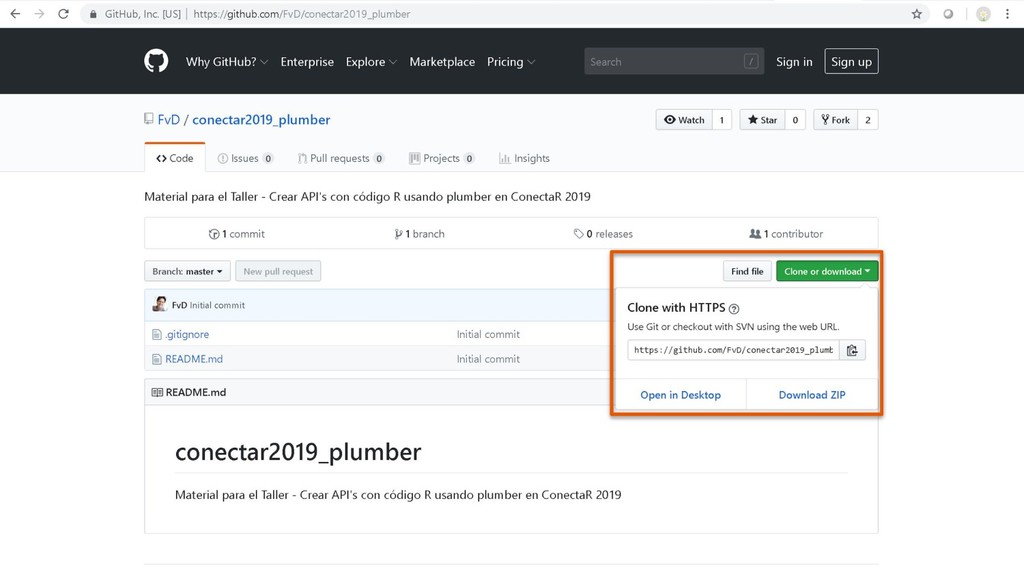The width and height of the screenshot is (1024, 576).
Task: Click the watchers count 1
Action: point(722,120)
